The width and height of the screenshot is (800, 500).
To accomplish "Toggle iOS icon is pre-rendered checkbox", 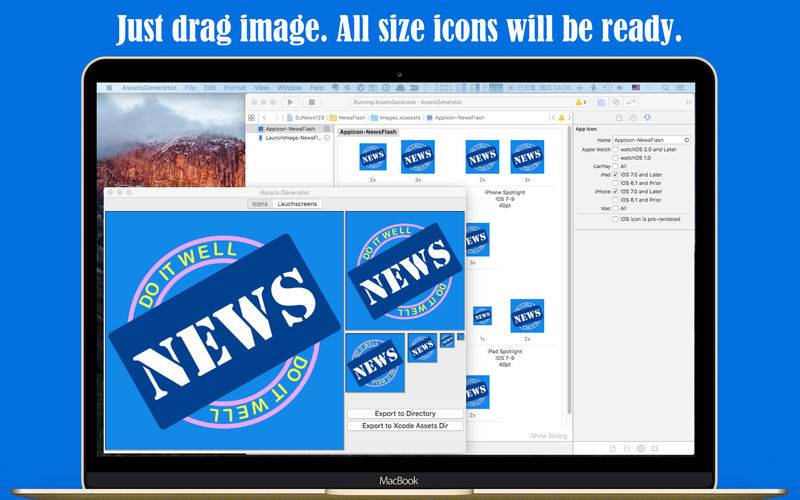I will point(615,219).
